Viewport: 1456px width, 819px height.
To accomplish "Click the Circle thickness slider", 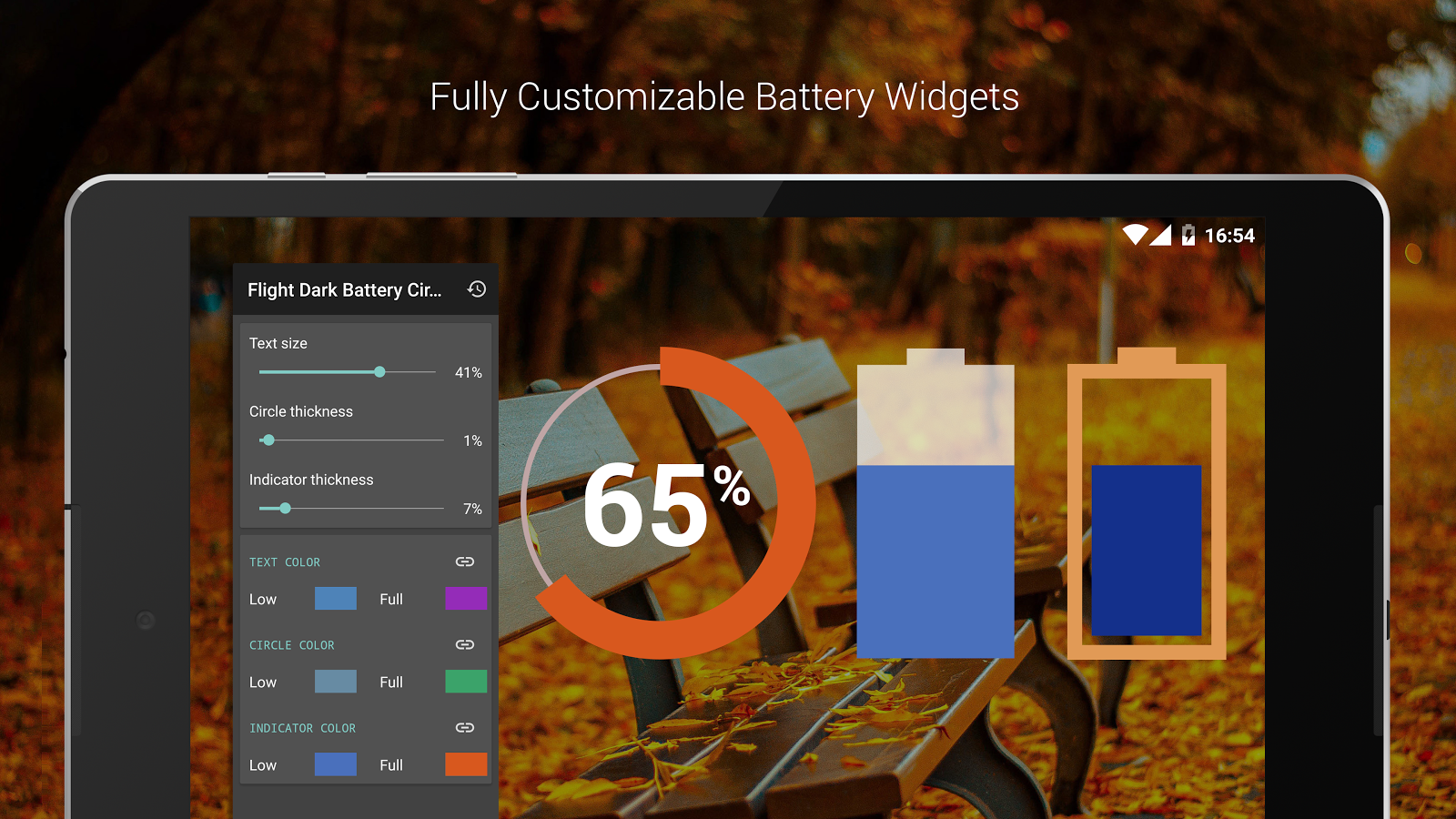I will (x=351, y=440).
